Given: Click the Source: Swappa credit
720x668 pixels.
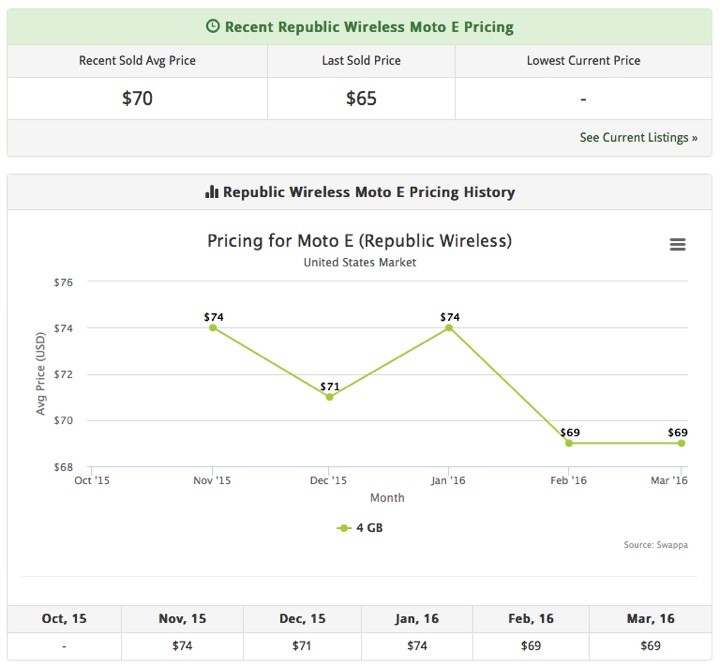Looking at the screenshot, I should coord(656,545).
